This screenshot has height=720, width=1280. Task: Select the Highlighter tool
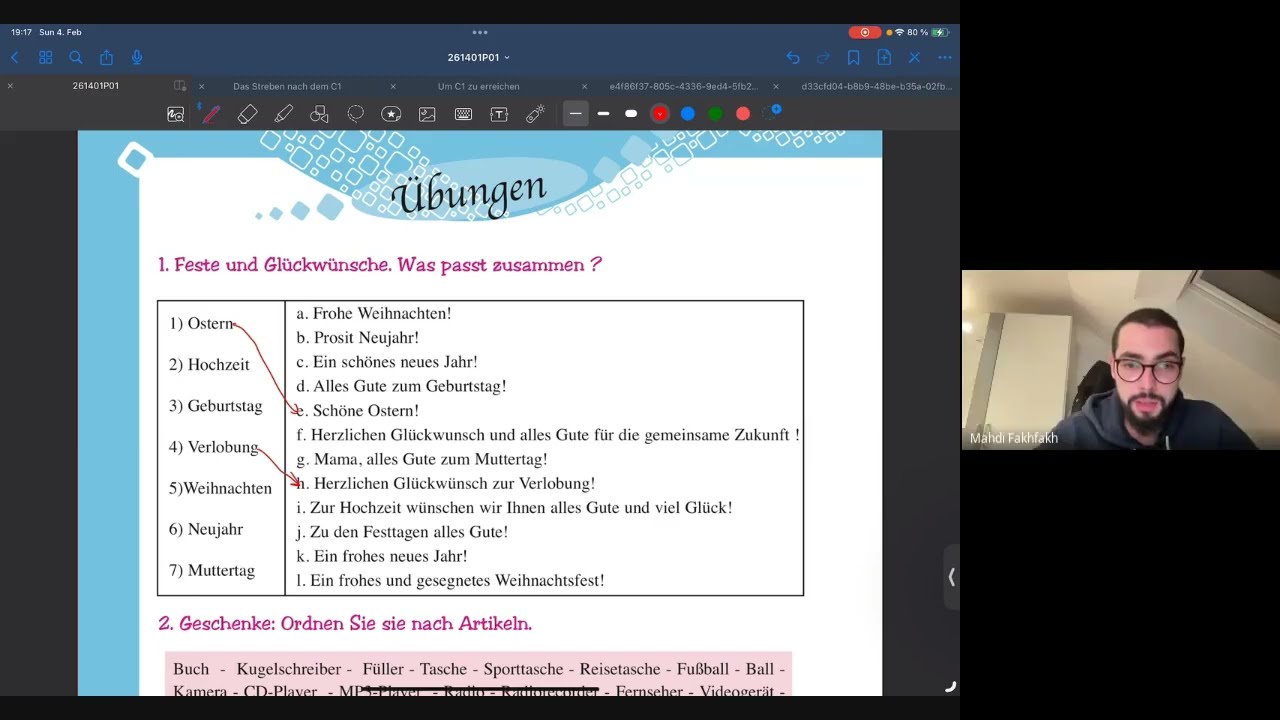[283, 114]
